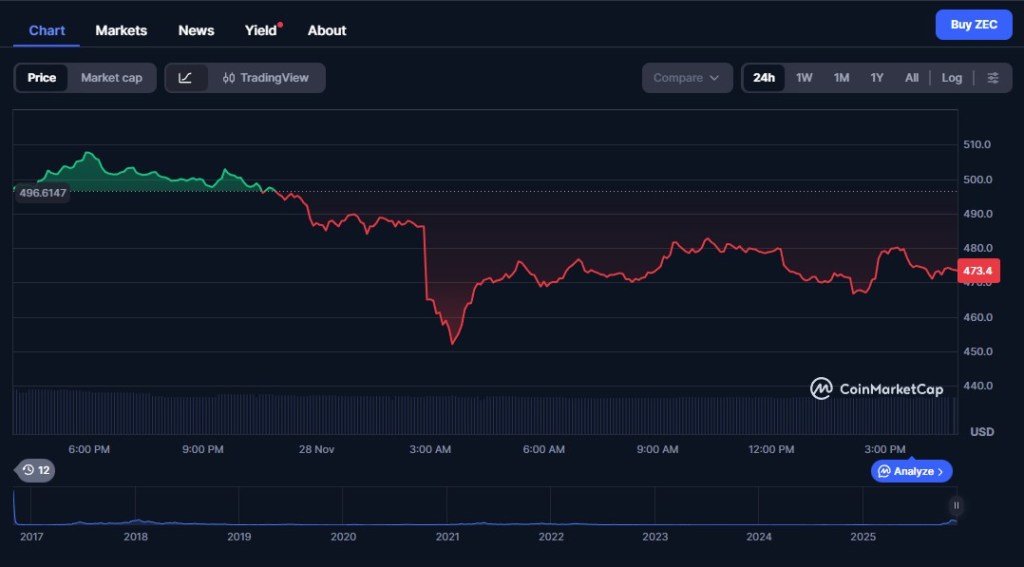Toggle the Price view
This screenshot has width=1024, height=567.
(42, 78)
